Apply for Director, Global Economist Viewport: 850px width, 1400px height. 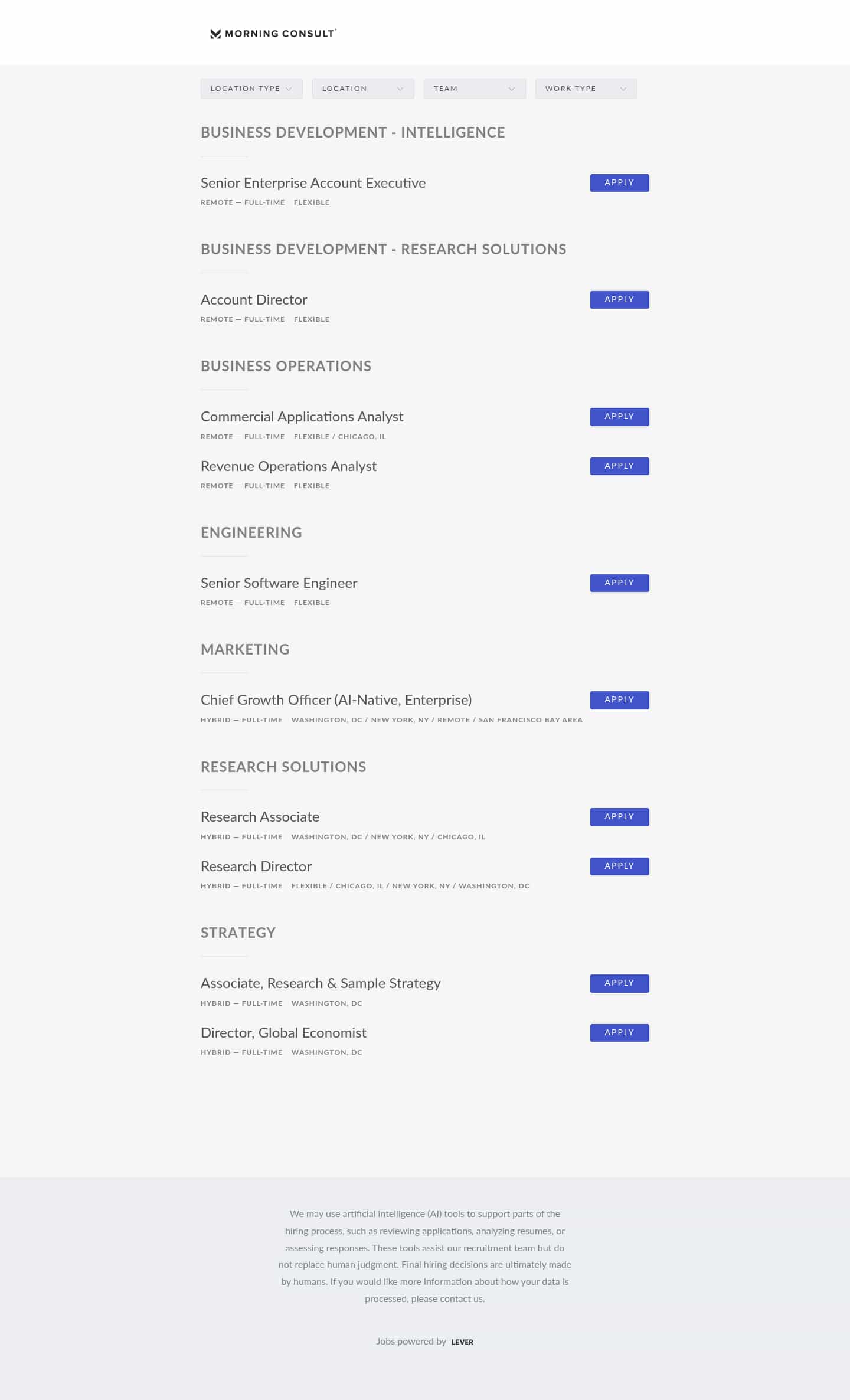click(619, 1032)
